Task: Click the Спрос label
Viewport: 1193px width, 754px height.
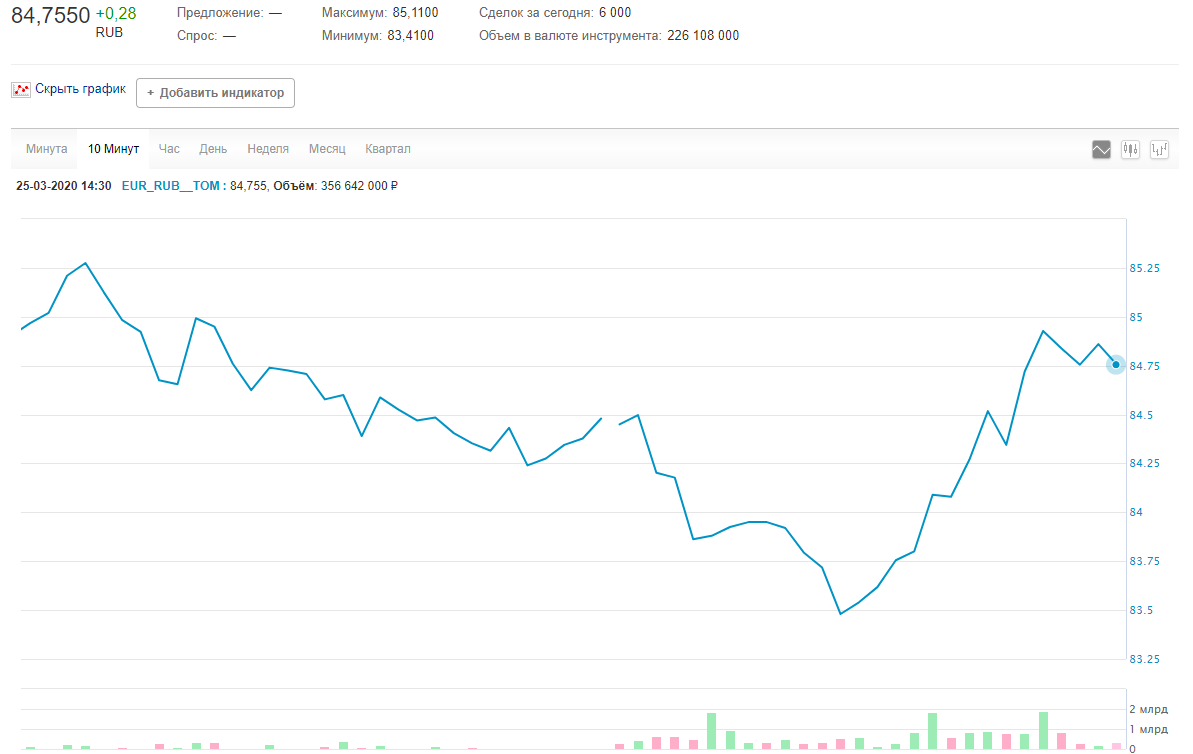Action: 197,36
